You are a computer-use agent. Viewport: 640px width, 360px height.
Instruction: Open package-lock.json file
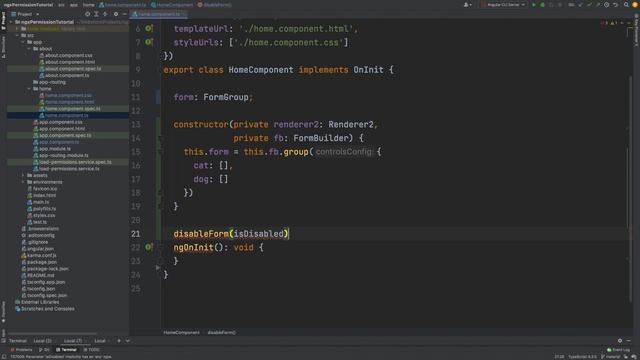(x=45, y=269)
